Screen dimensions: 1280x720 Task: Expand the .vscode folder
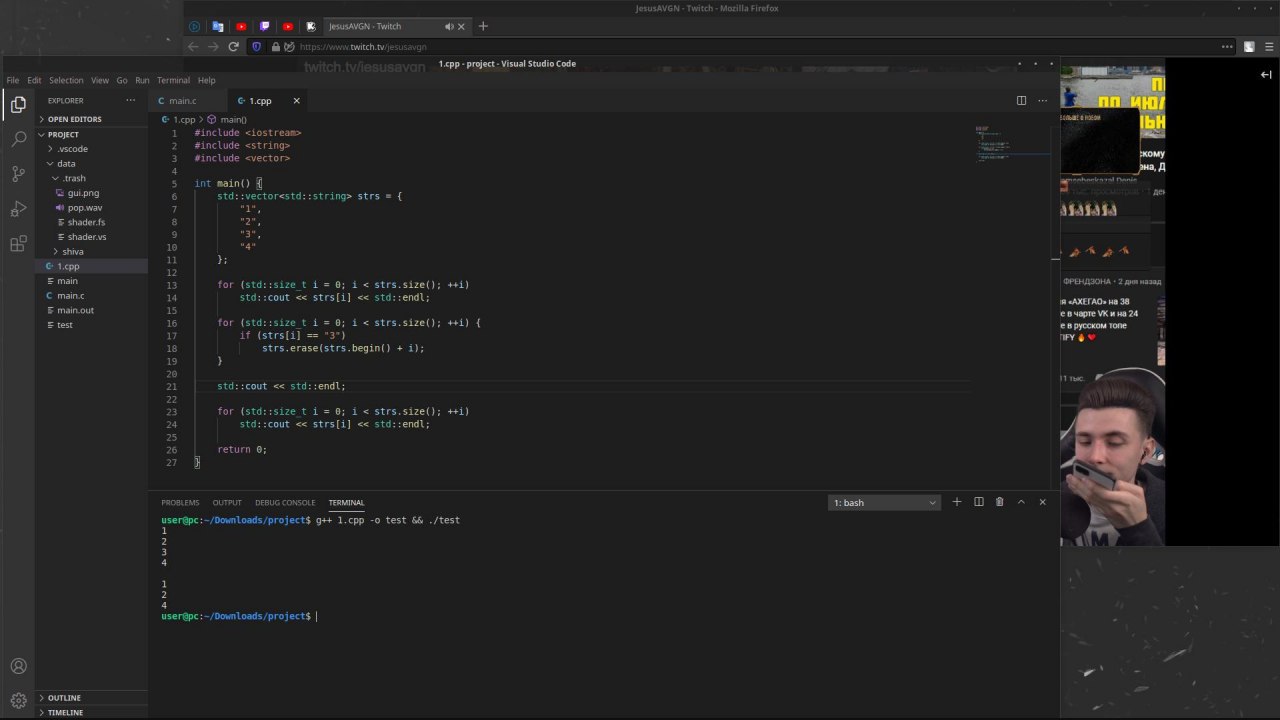point(92,148)
